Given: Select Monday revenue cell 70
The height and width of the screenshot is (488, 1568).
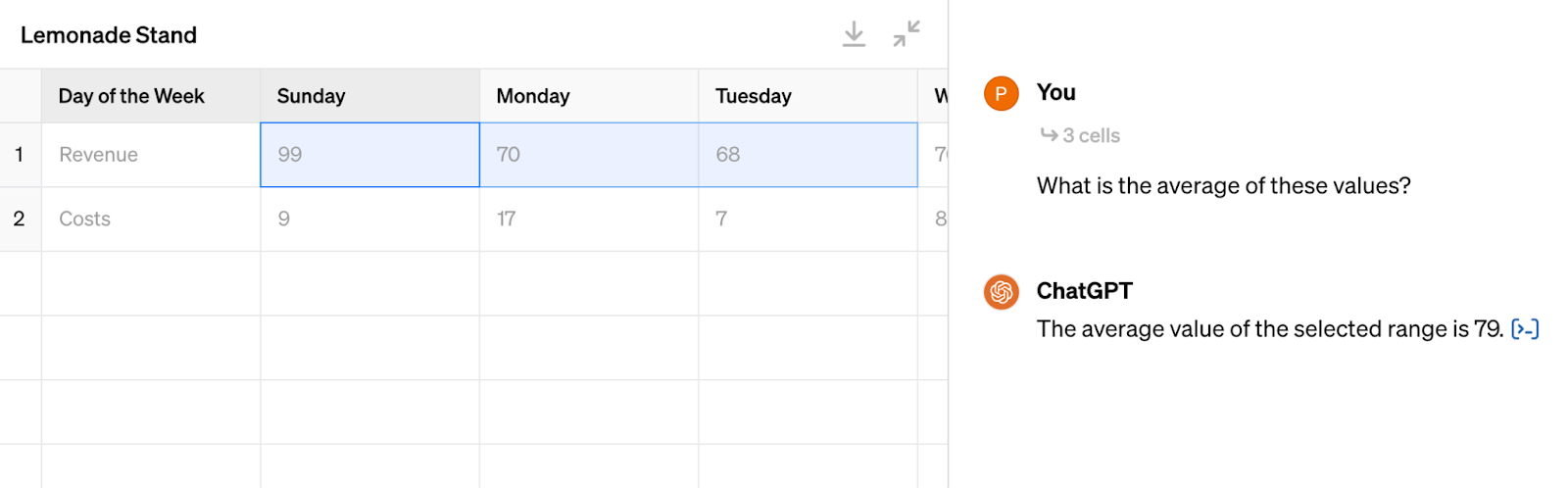Looking at the screenshot, I should click(589, 155).
